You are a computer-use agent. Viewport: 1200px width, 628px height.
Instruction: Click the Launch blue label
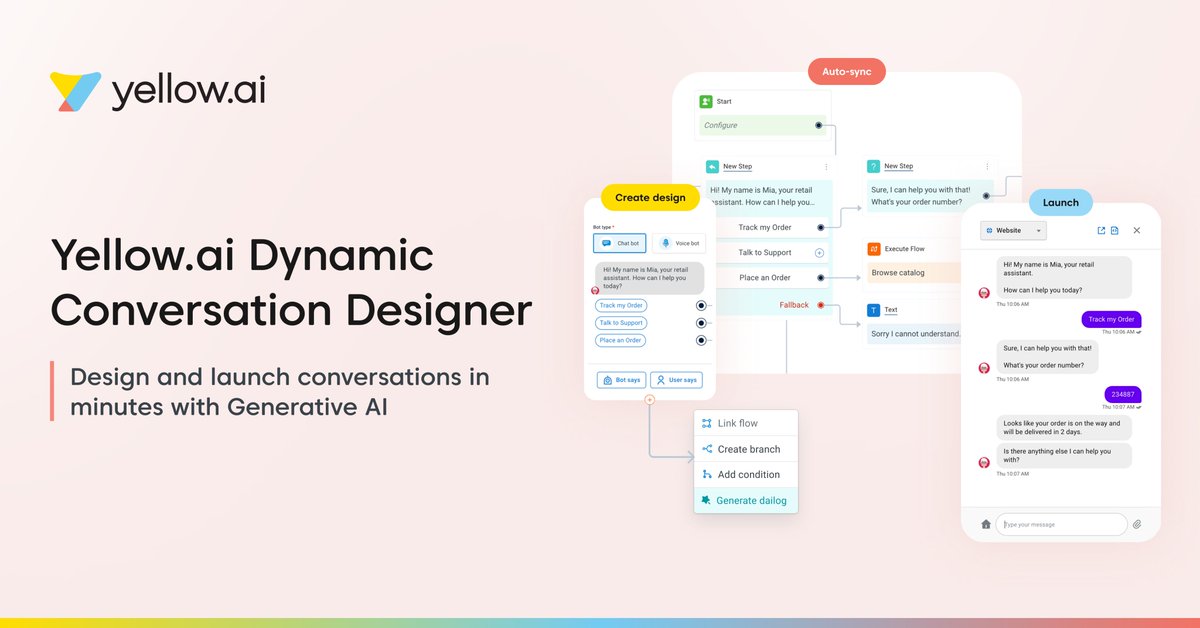(1061, 202)
